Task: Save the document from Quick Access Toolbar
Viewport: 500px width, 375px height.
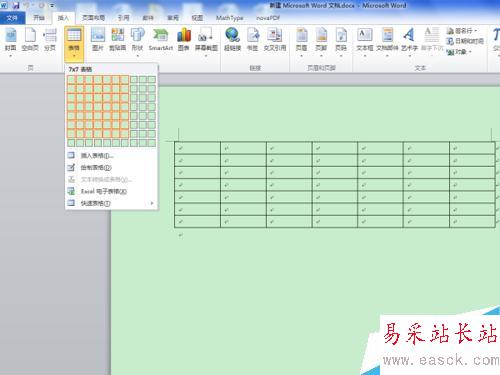Action: 16,6
